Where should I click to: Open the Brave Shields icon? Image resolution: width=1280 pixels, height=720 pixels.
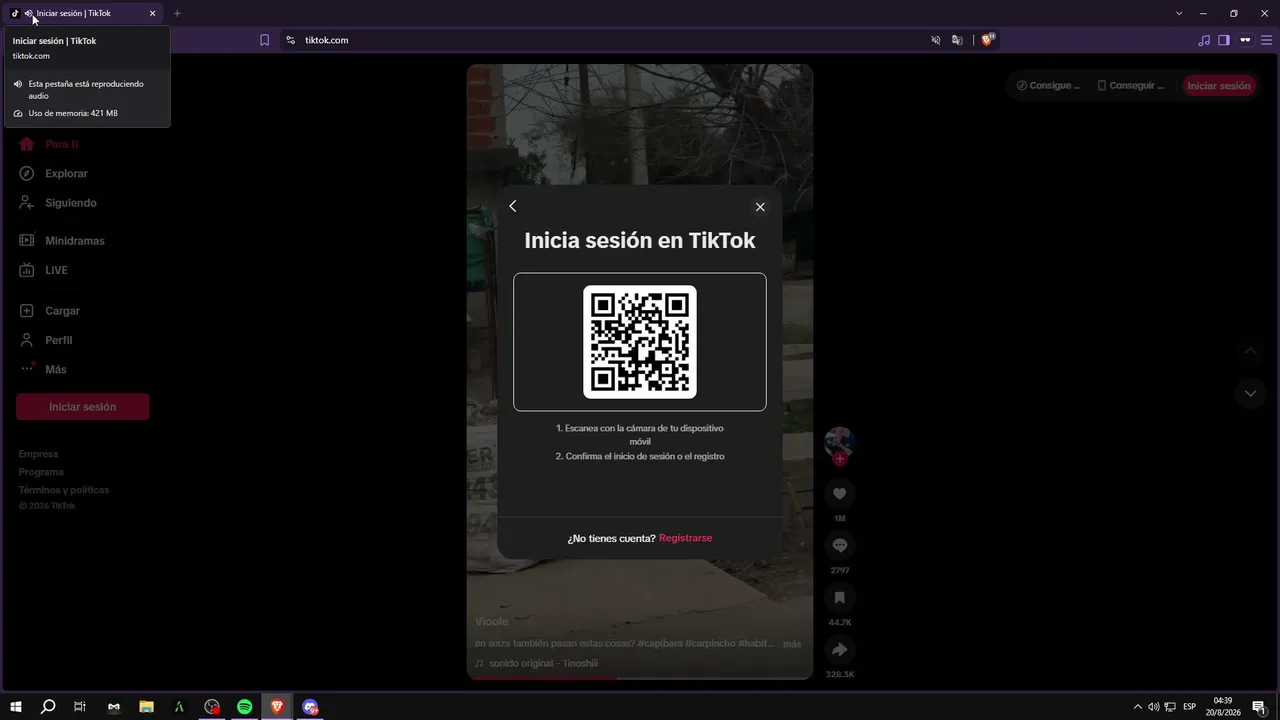click(988, 40)
